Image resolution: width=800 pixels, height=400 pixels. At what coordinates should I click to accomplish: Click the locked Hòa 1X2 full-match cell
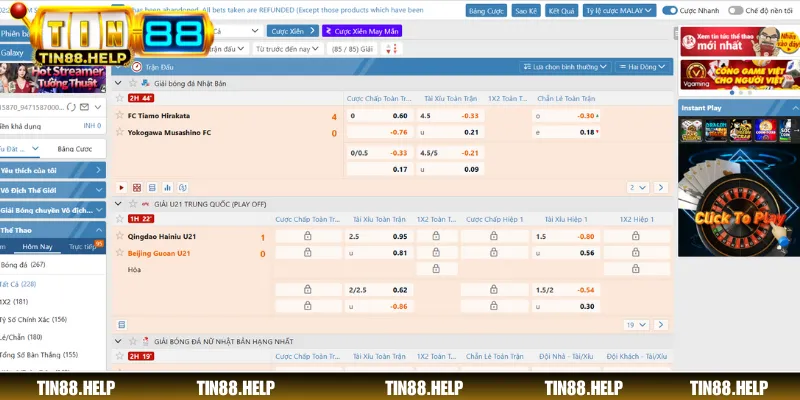tap(436, 268)
